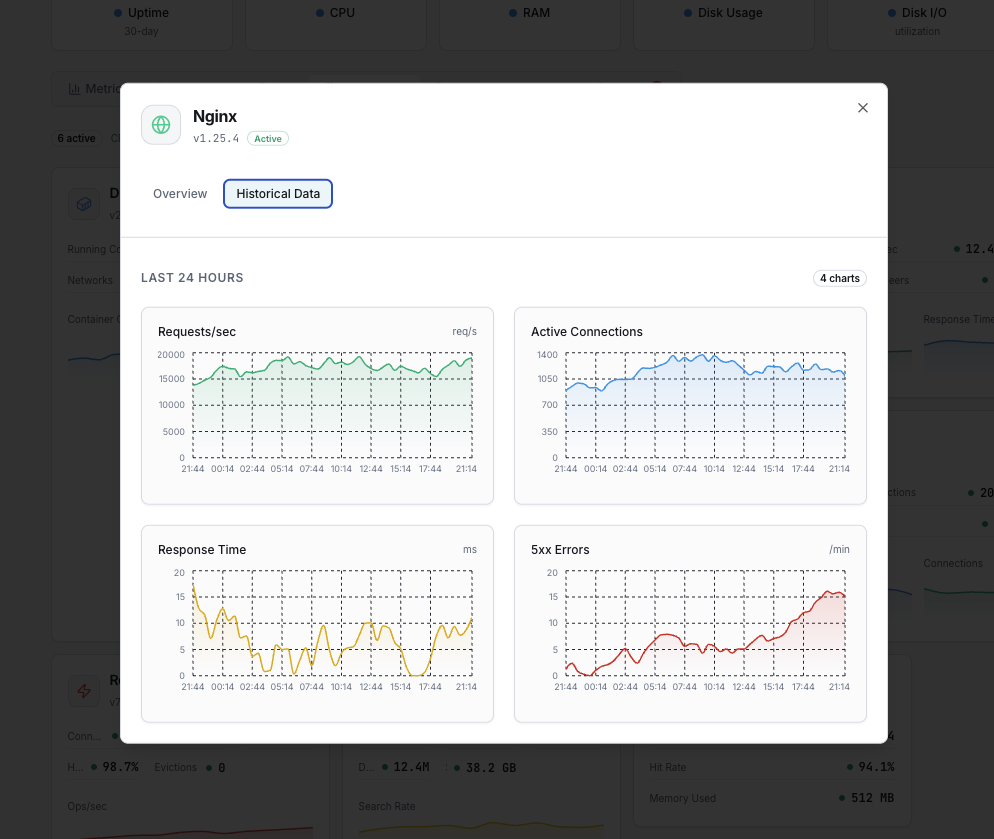Click the container cube icon on left panel

pyautogui.click(x=84, y=203)
